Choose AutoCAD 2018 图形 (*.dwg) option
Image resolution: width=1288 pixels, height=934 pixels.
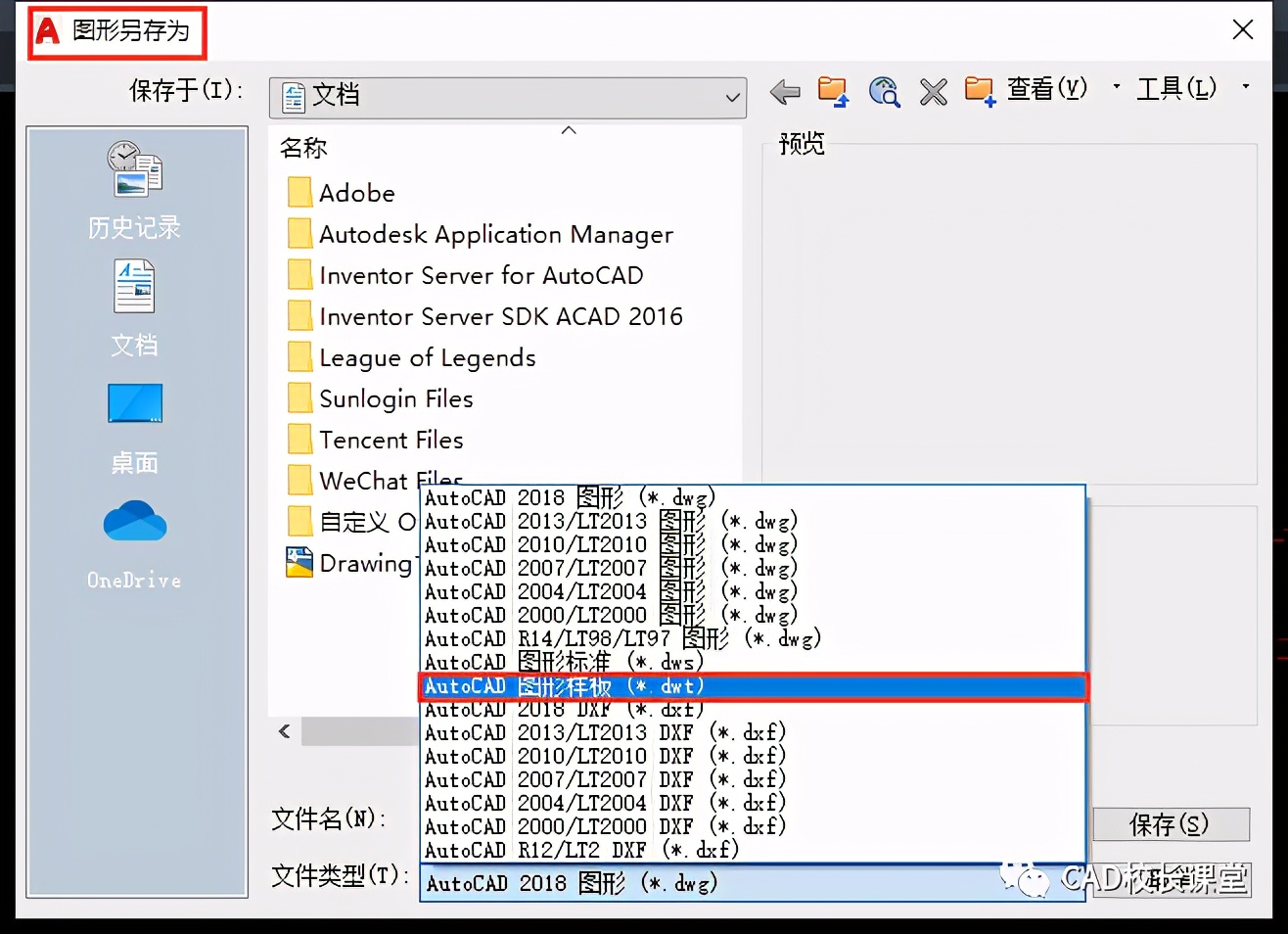point(752,497)
